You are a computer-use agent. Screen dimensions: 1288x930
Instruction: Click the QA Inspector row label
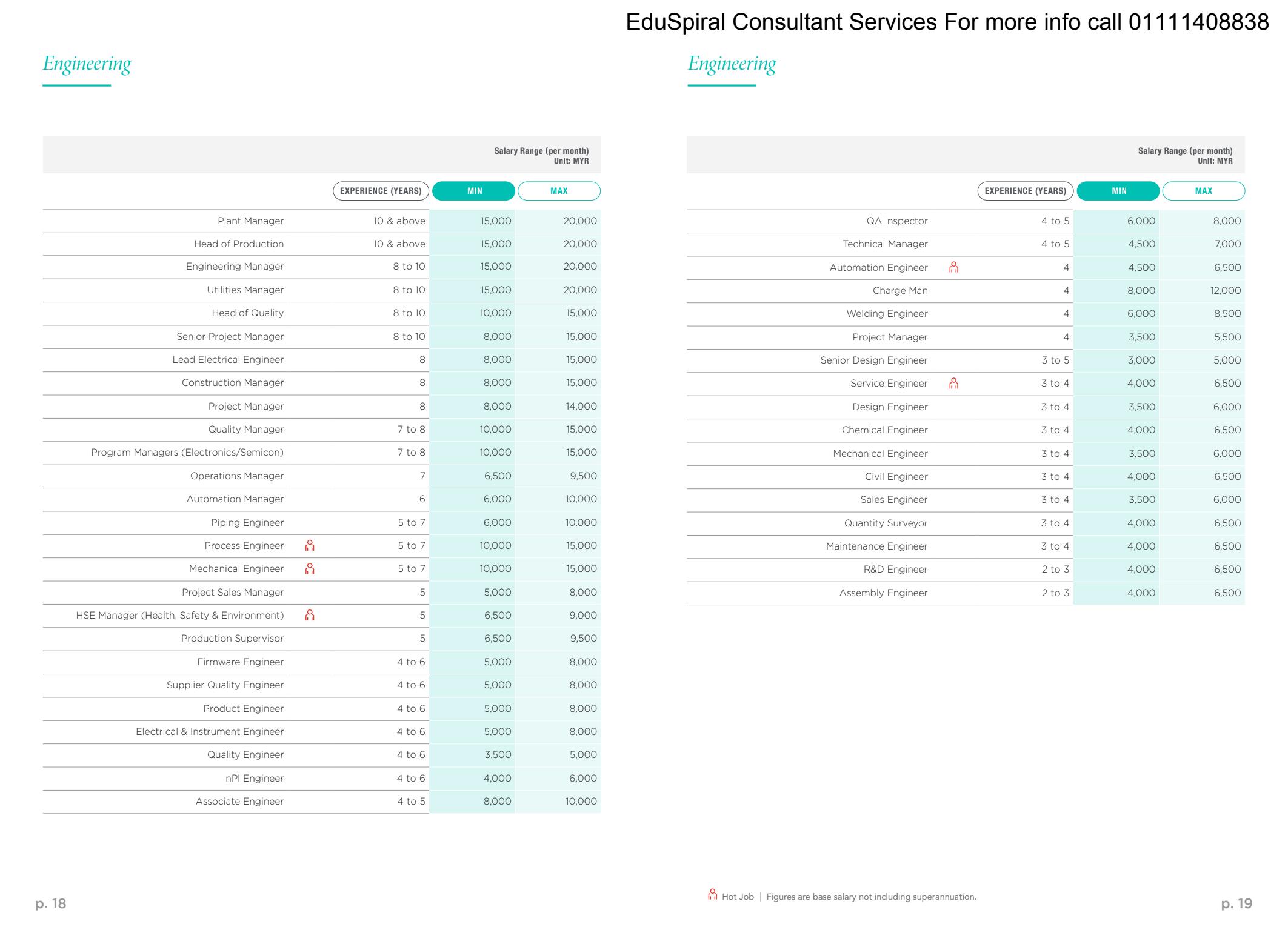pos(896,221)
